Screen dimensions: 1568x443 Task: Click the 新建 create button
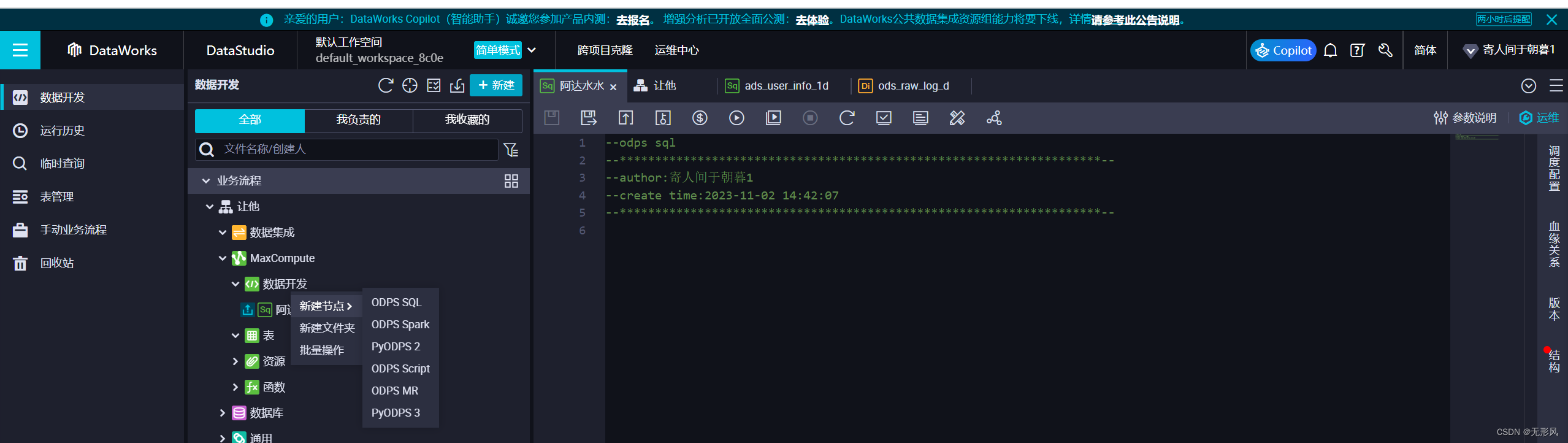pos(496,85)
